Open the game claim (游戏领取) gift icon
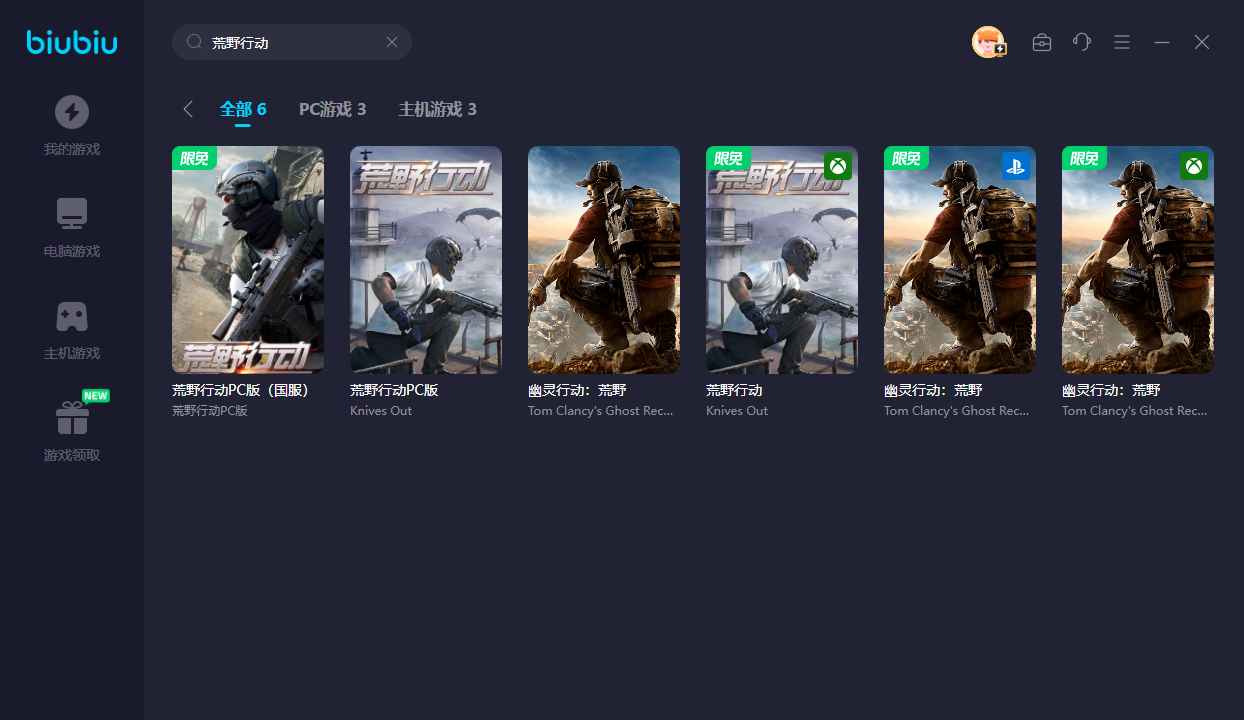Viewport: 1244px width, 720px height. [71, 418]
